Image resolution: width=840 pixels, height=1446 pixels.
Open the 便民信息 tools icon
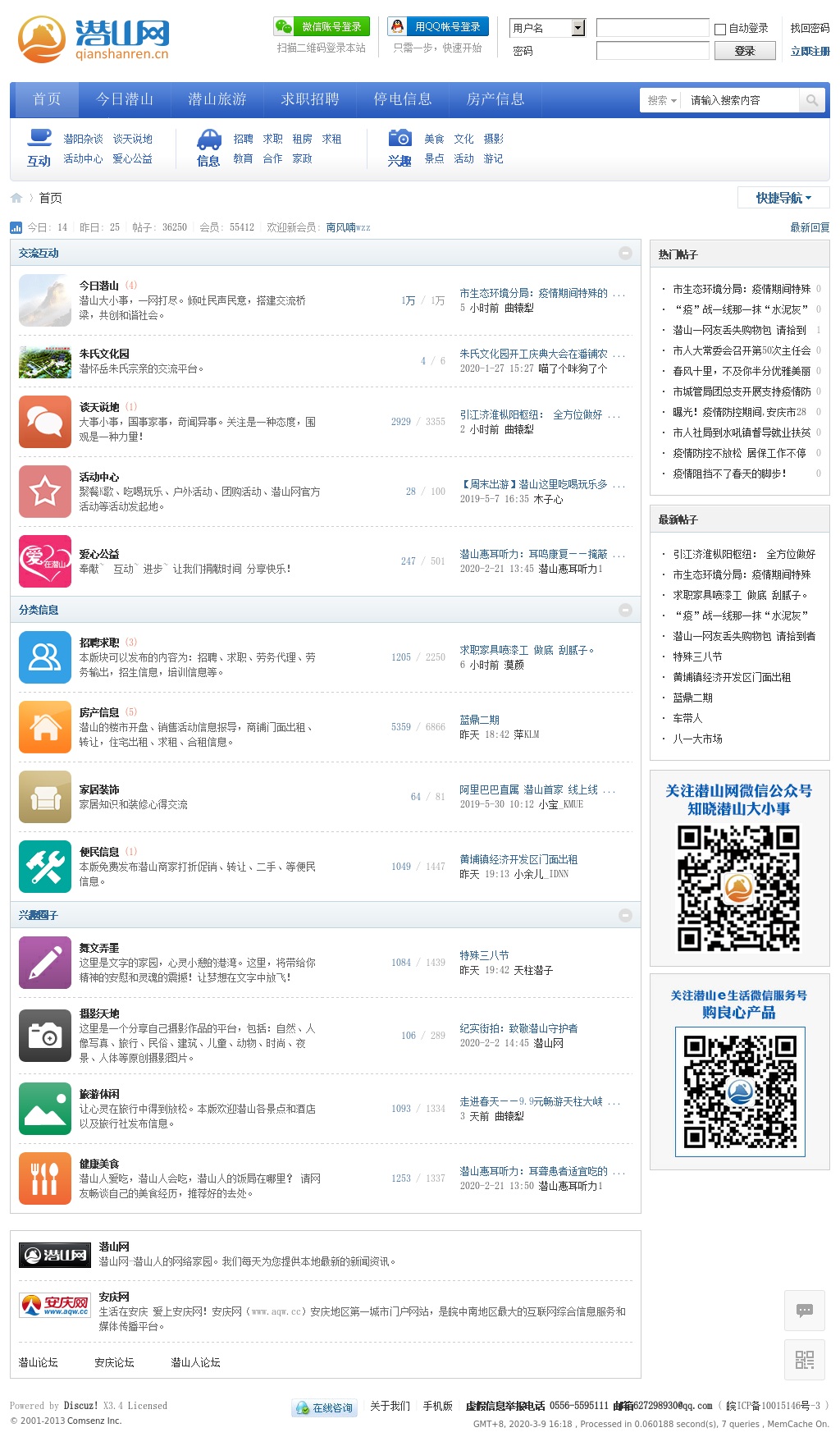(45, 867)
